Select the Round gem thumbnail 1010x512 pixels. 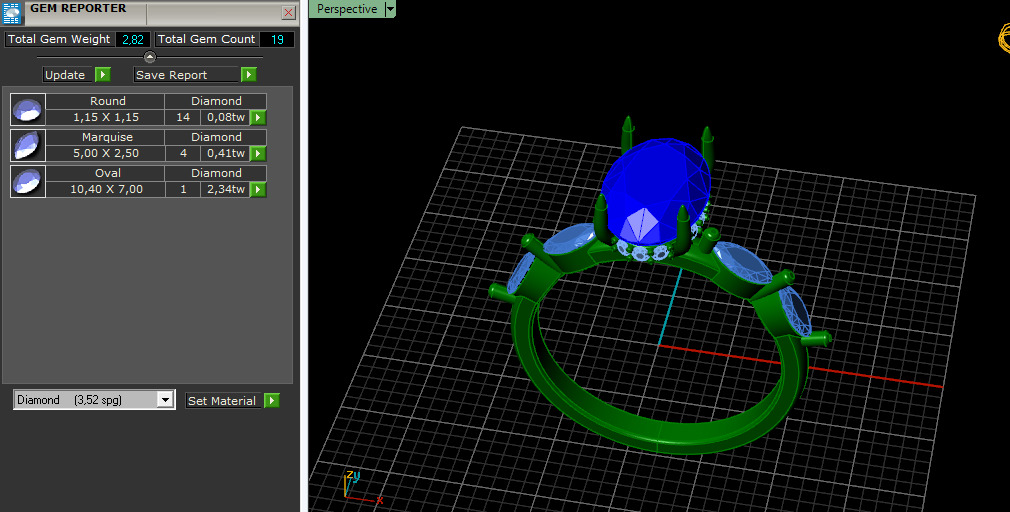(28, 109)
